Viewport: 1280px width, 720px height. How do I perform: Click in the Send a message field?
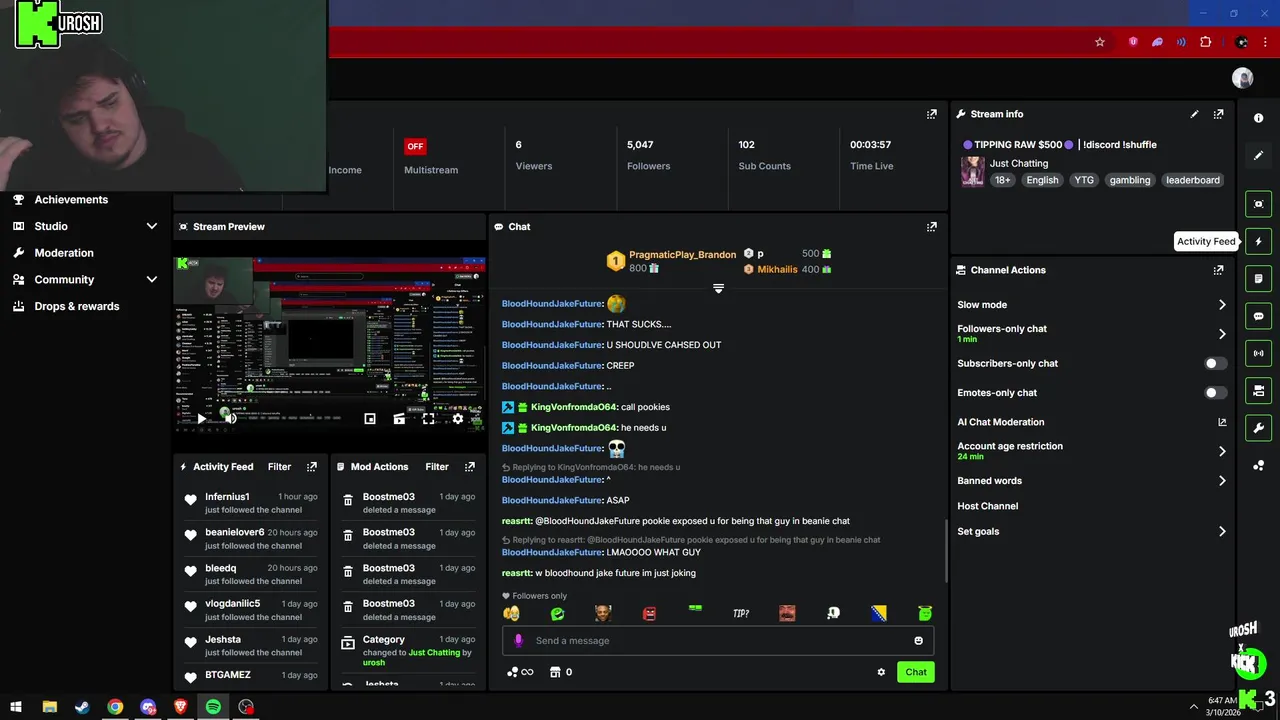click(720, 641)
